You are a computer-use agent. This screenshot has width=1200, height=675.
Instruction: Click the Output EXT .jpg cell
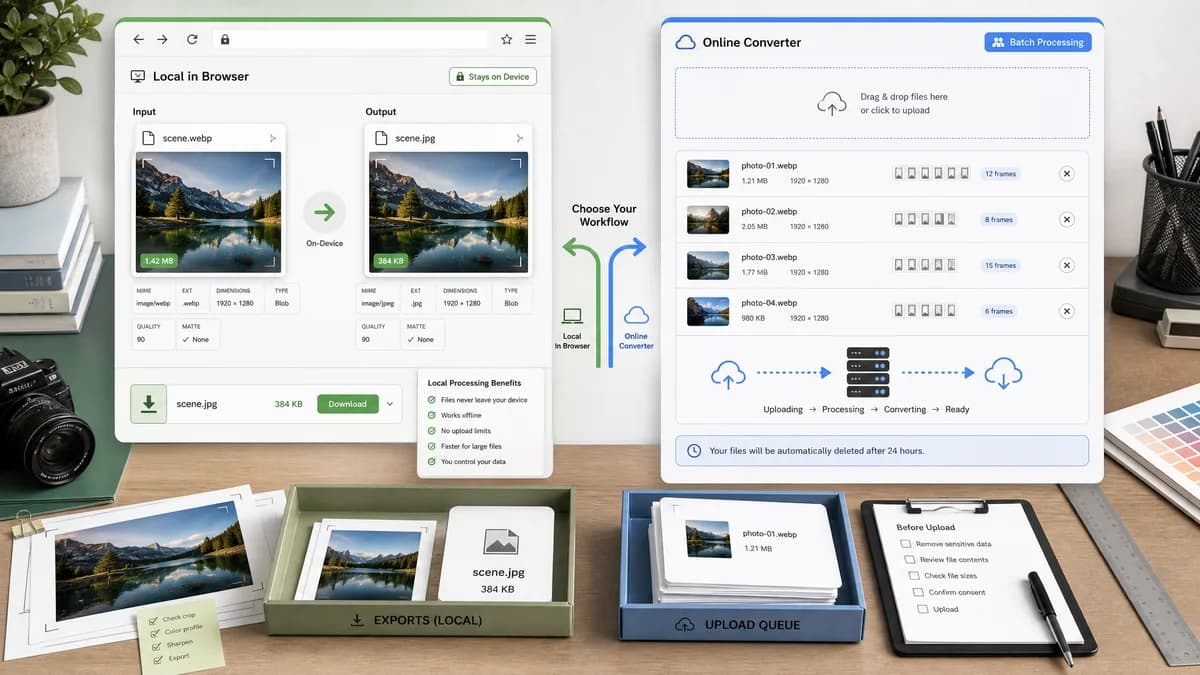pyautogui.click(x=417, y=297)
